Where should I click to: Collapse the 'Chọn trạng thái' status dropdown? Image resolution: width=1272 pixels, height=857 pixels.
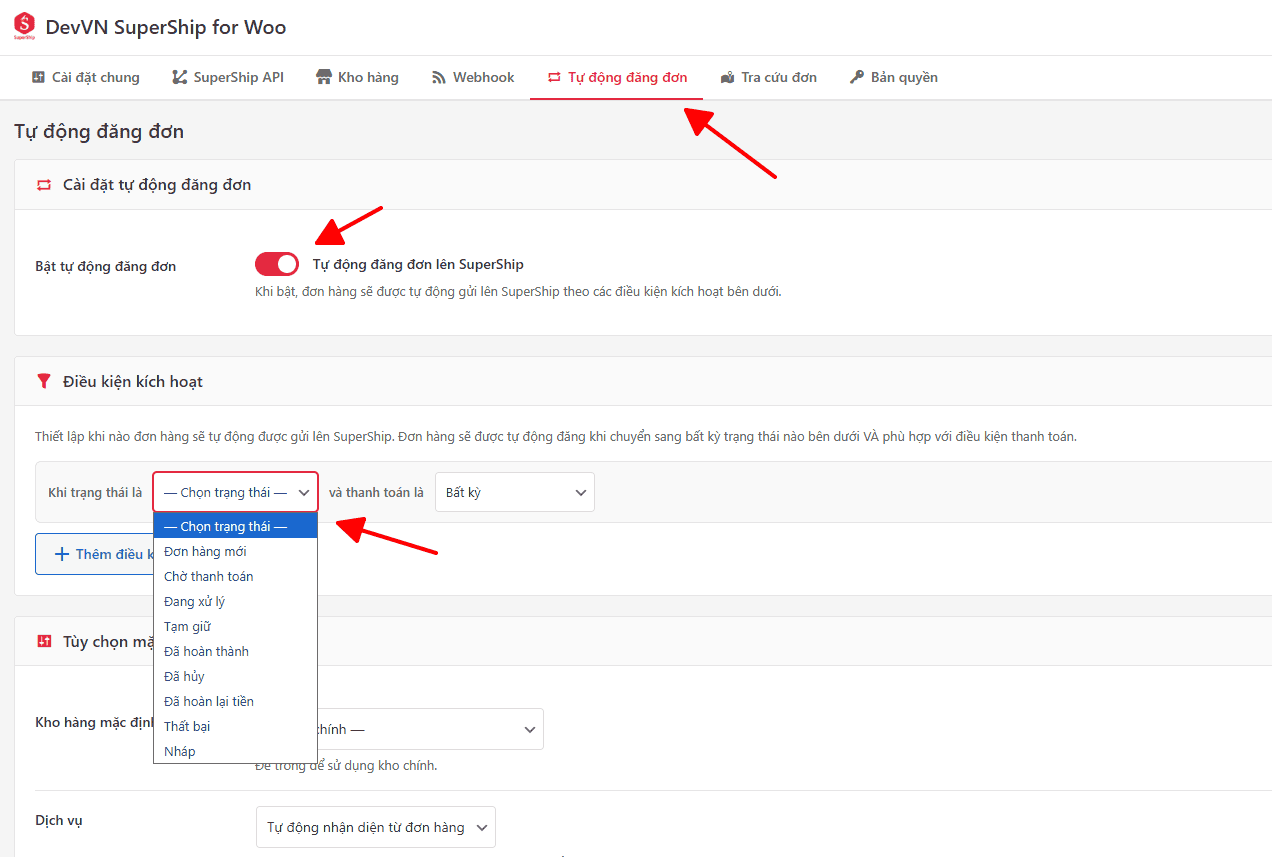(235, 492)
